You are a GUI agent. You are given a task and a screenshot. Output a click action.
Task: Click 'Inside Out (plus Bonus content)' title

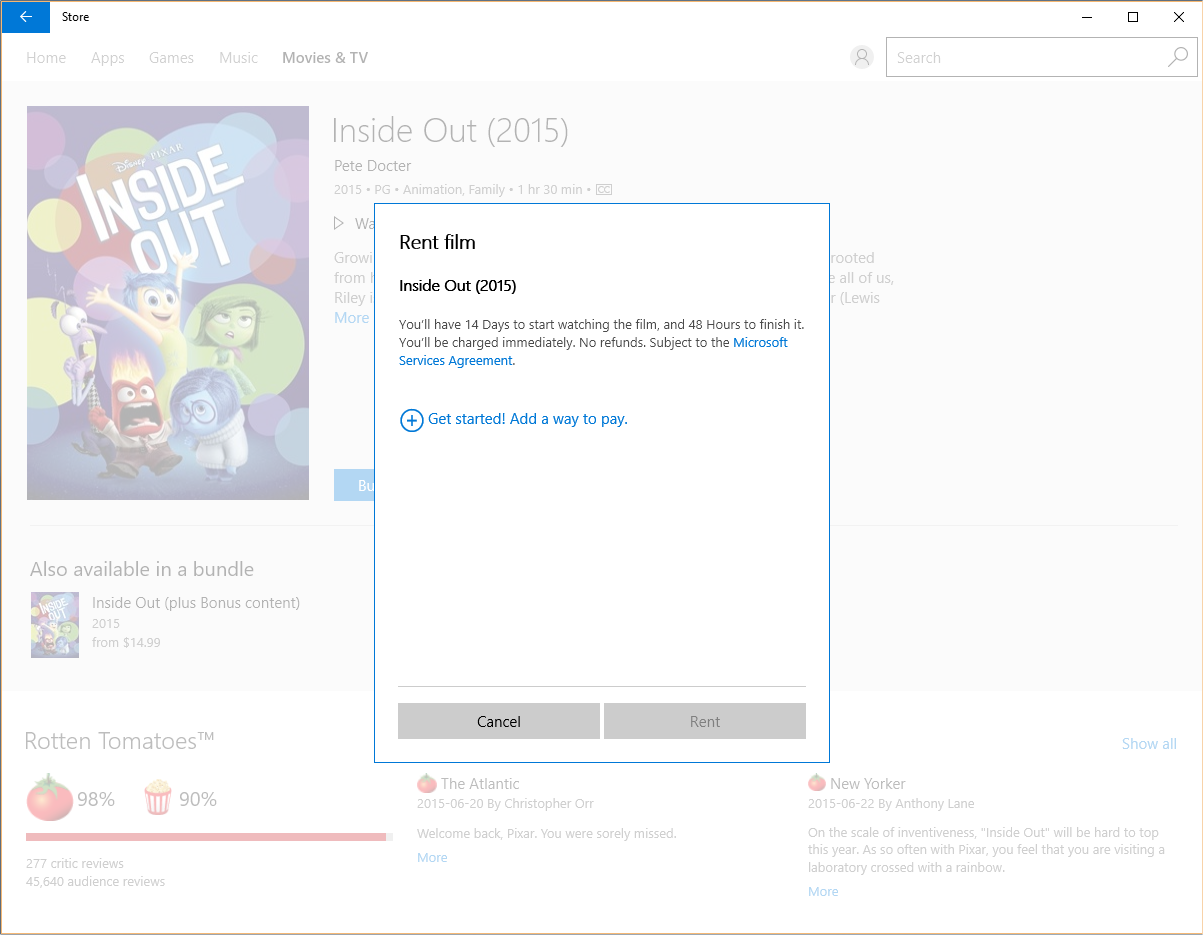pyautogui.click(x=196, y=602)
